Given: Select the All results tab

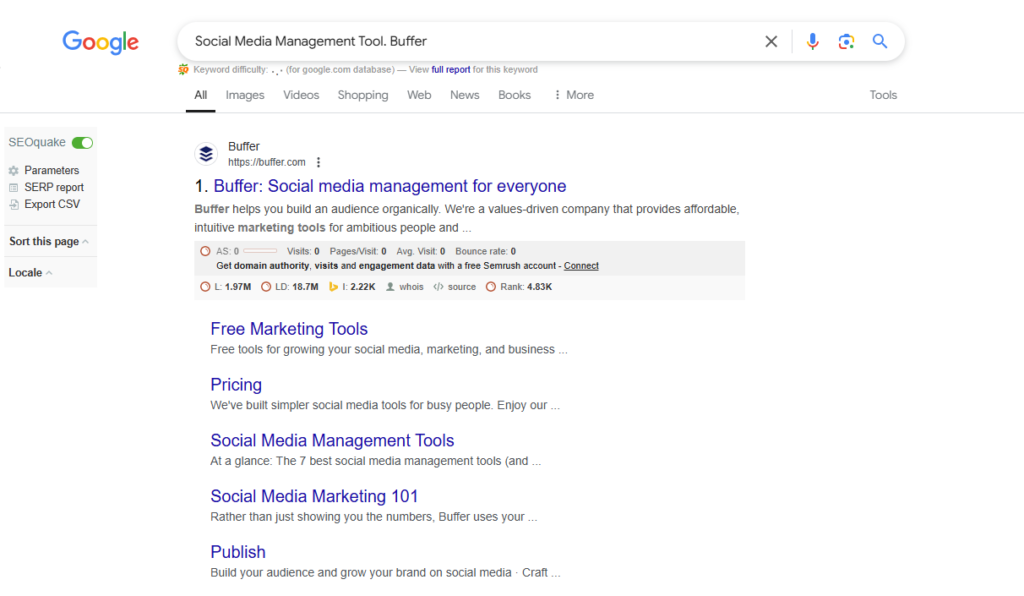Looking at the screenshot, I should click(200, 95).
